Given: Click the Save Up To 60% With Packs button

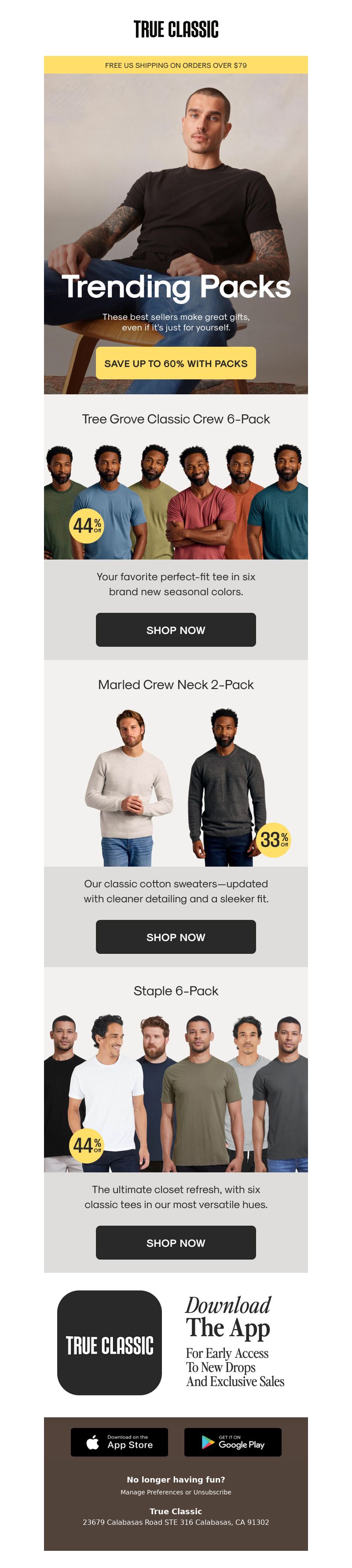Looking at the screenshot, I should tap(176, 363).
